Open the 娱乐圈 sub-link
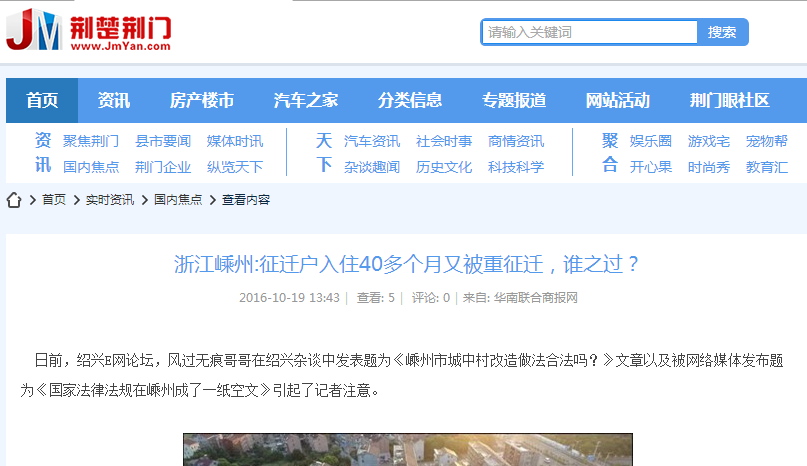This screenshot has height=466, width=807. [x=651, y=141]
